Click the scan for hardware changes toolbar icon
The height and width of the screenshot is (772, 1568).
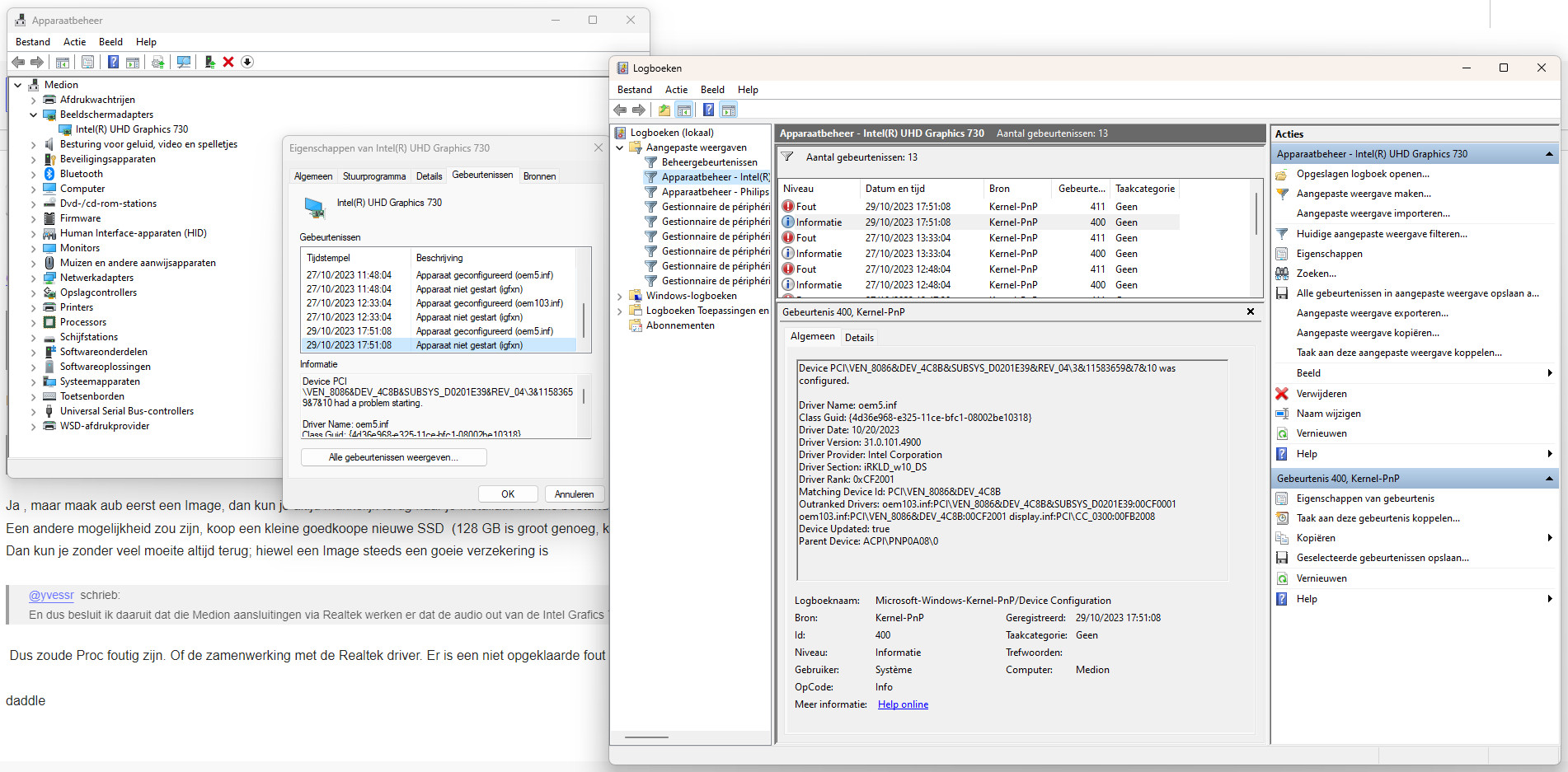[184, 62]
